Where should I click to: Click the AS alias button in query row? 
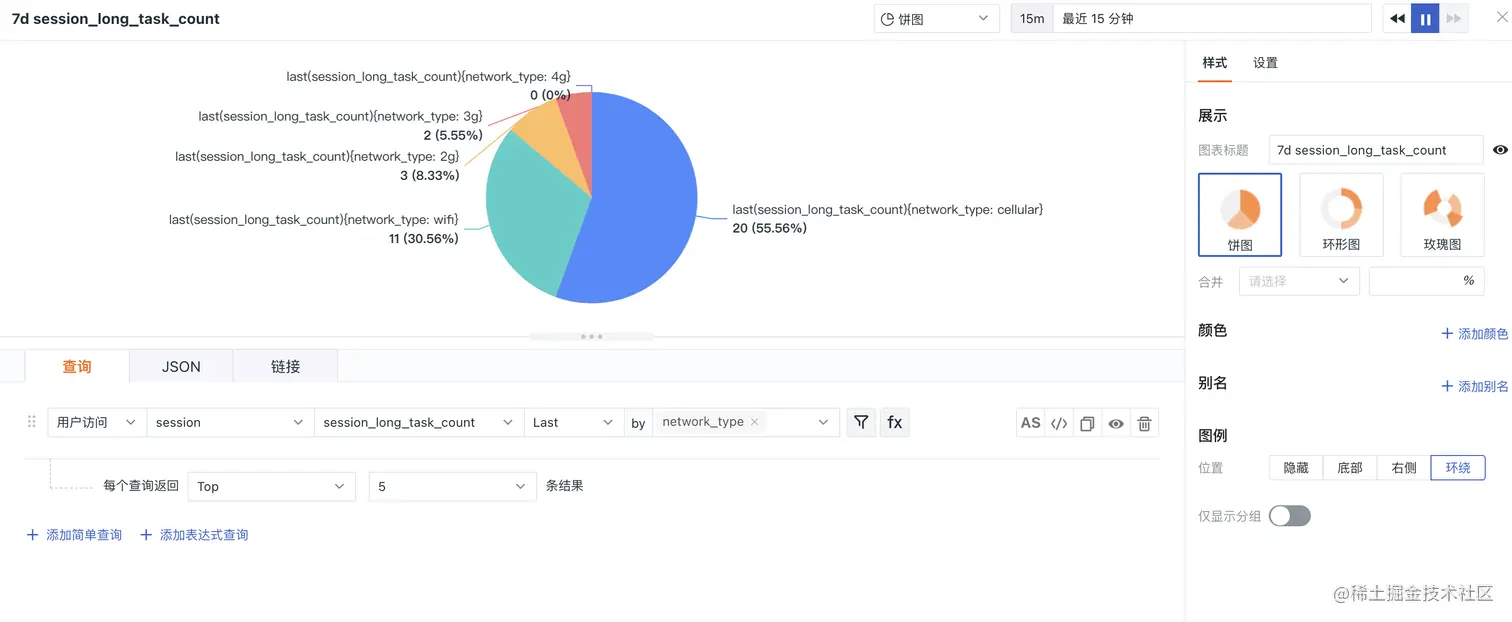(x=1030, y=423)
